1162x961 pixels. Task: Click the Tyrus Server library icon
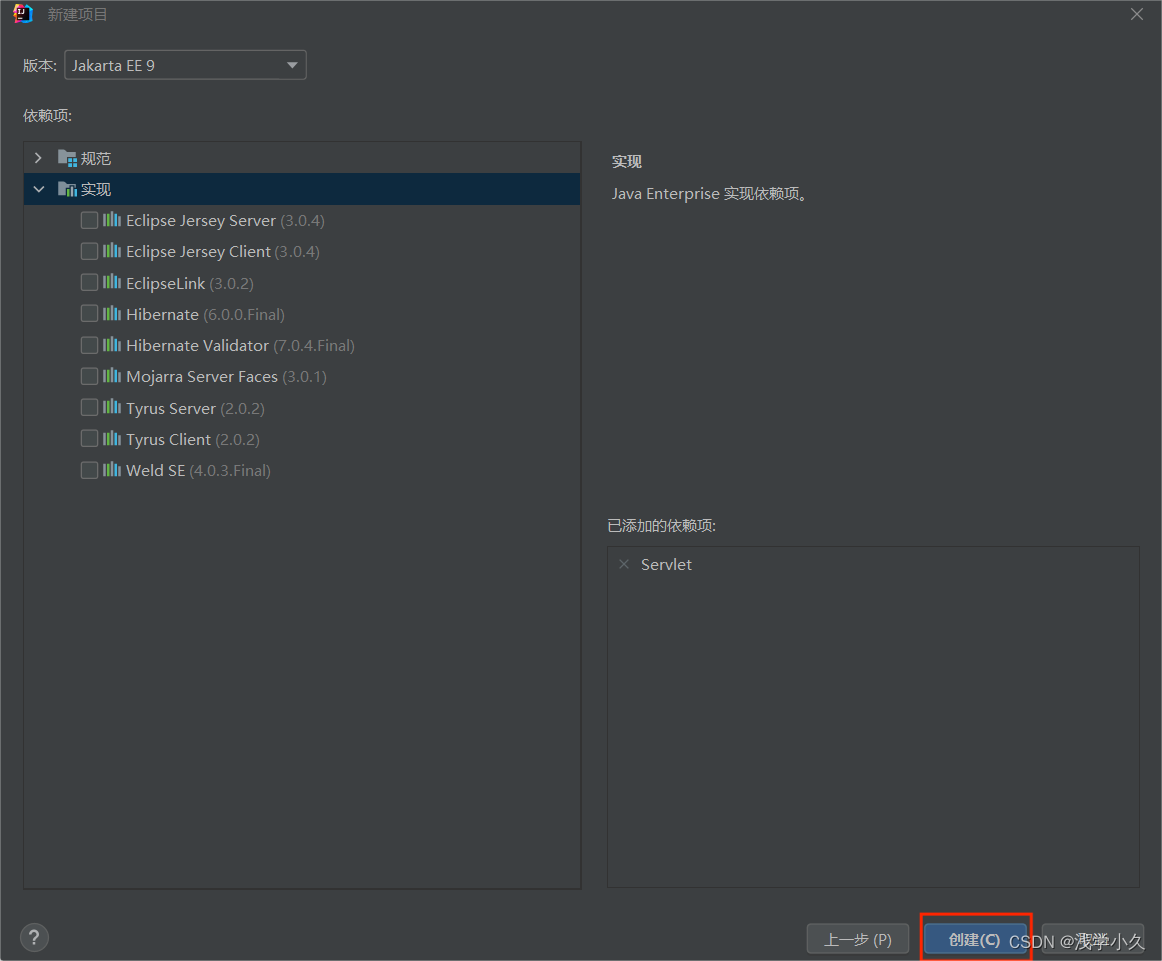point(112,407)
